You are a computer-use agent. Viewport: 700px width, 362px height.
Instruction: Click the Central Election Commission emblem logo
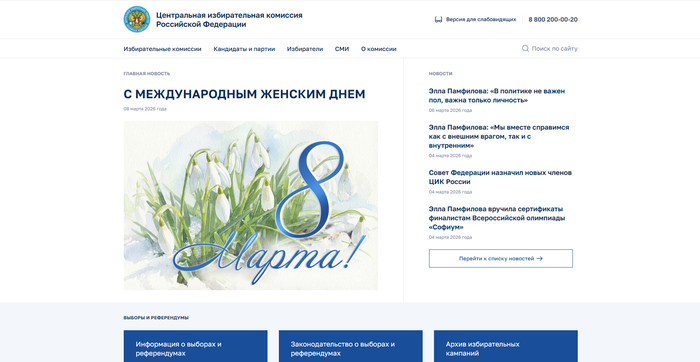(137, 19)
